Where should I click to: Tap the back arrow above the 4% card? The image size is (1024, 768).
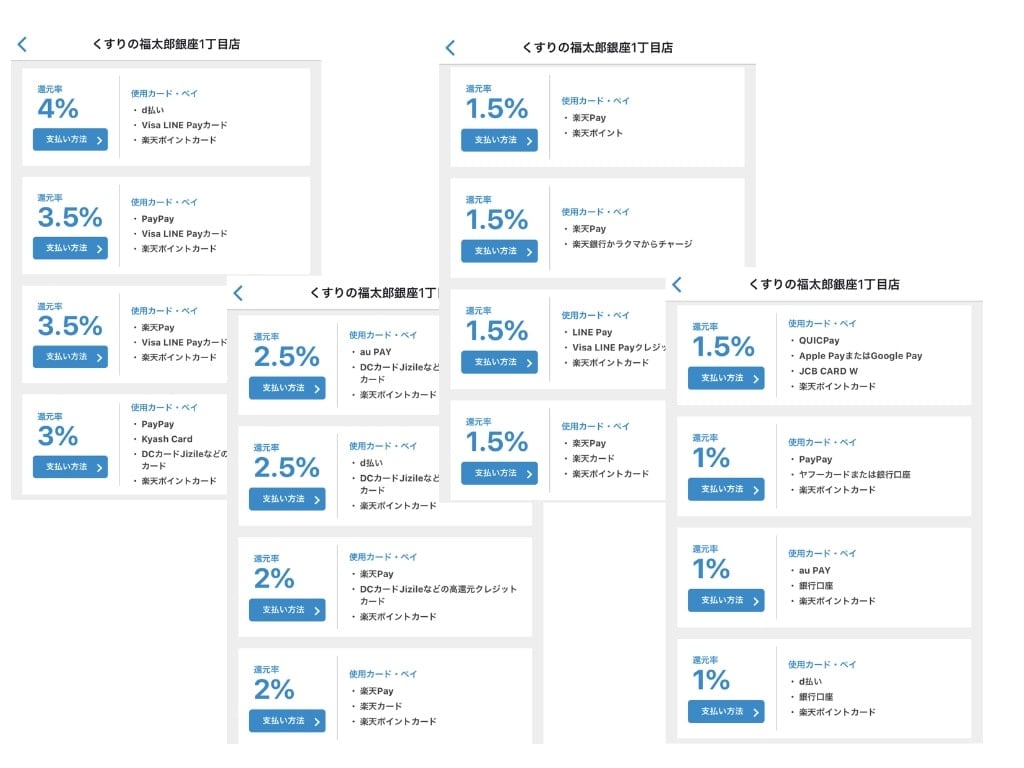[x=22, y=44]
